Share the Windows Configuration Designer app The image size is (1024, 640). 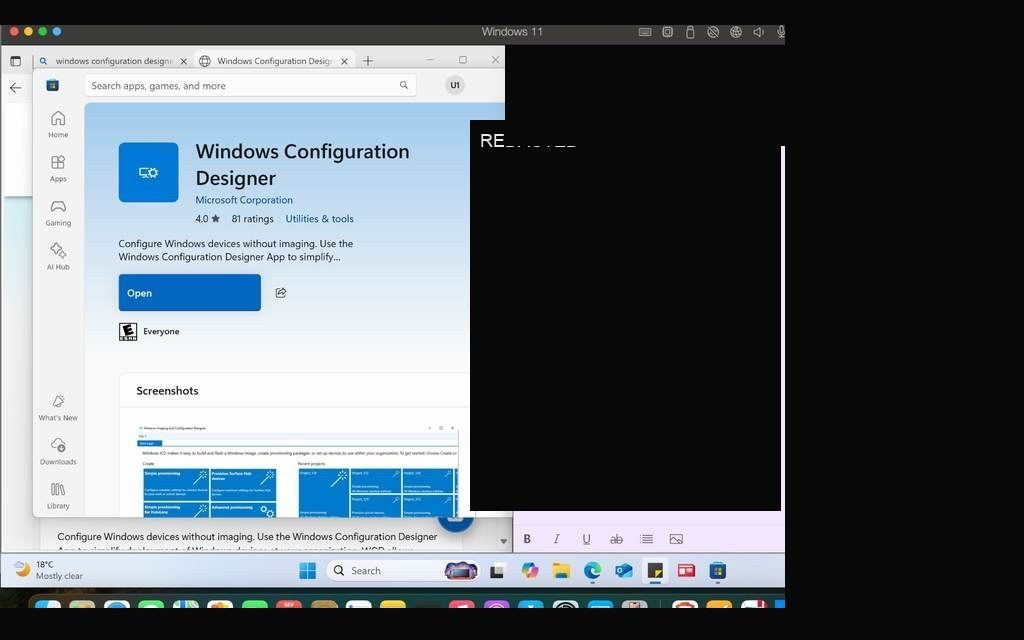281,293
